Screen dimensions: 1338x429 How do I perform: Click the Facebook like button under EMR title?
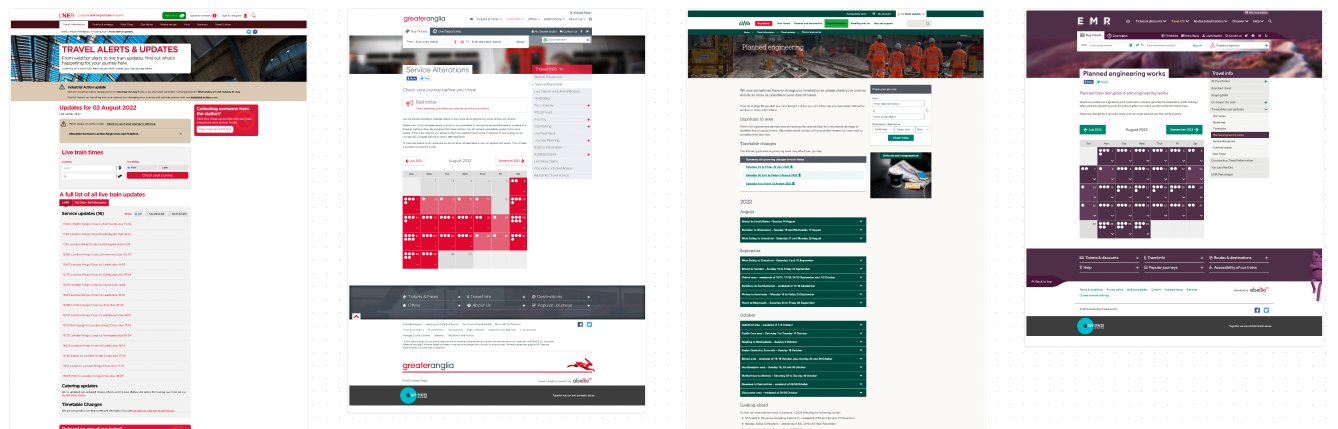click(x=1089, y=81)
